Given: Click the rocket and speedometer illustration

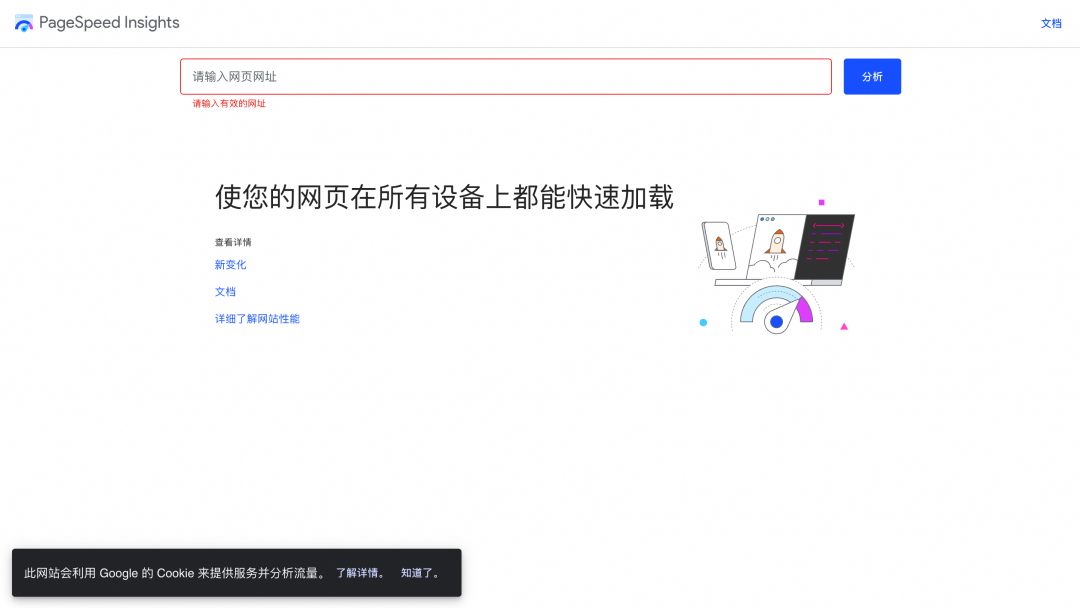Looking at the screenshot, I should 776,266.
